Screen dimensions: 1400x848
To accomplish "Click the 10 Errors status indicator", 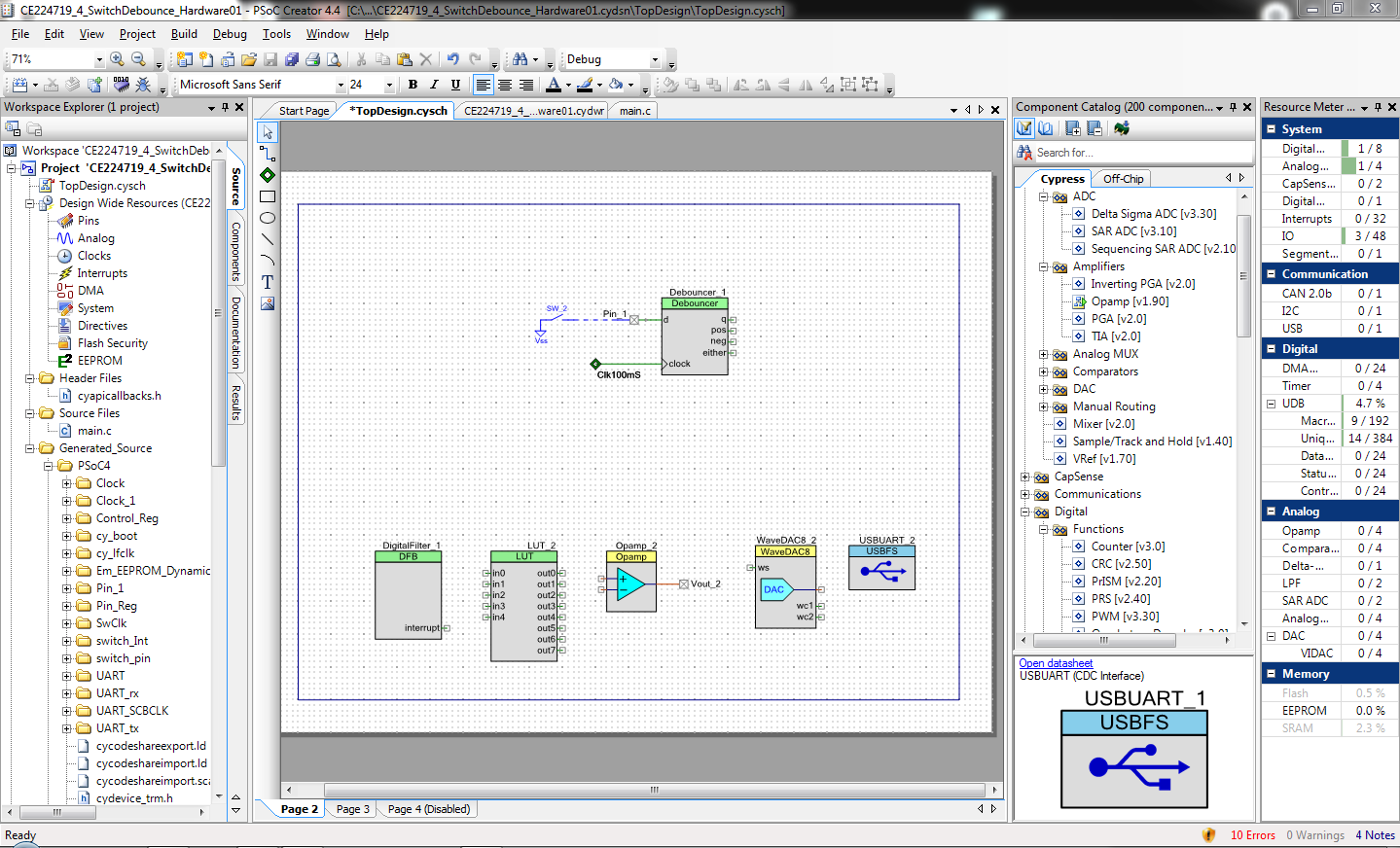I will tap(1252, 835).
